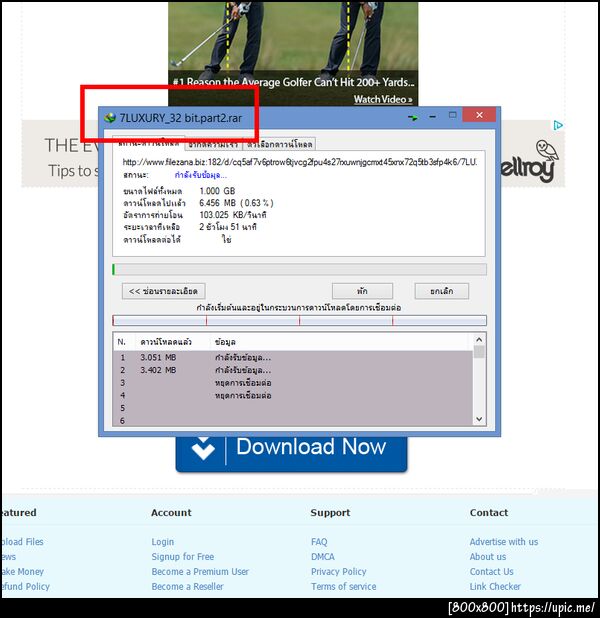Screen dimensions: 600x618
Task: Click Advertise with us link
Action: [504, 542]
